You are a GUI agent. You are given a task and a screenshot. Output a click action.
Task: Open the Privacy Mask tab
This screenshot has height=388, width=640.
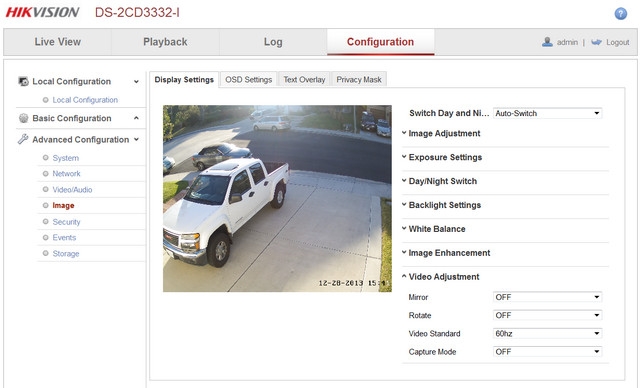point(359,80)
